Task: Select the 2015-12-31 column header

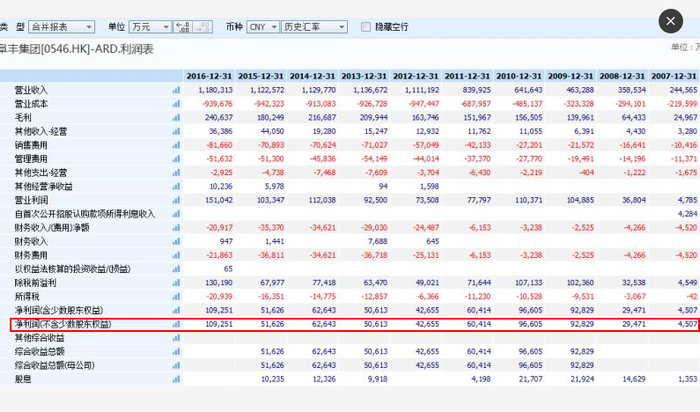Action: [261, 76]
